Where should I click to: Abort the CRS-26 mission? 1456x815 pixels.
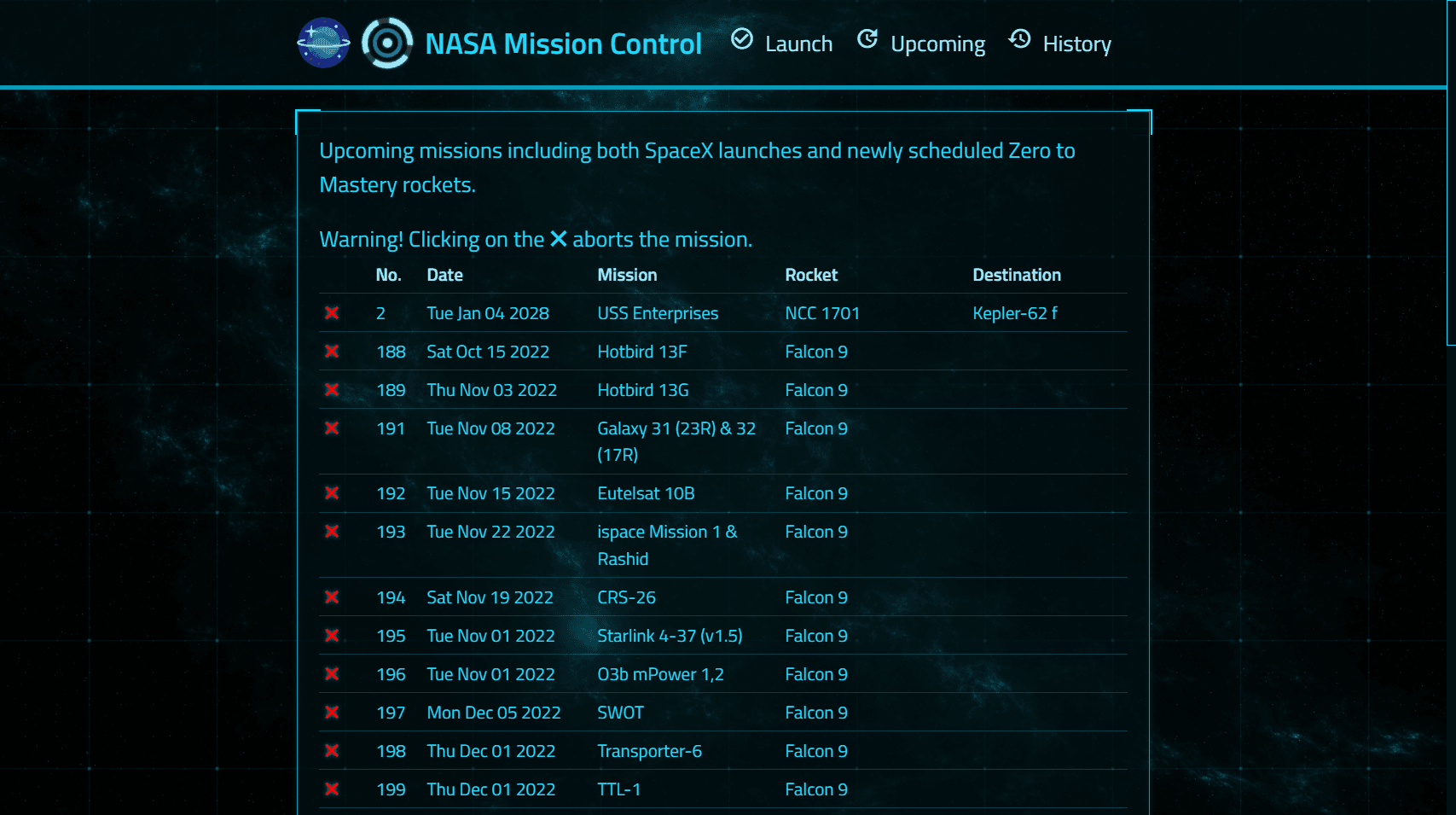point(331,597)
